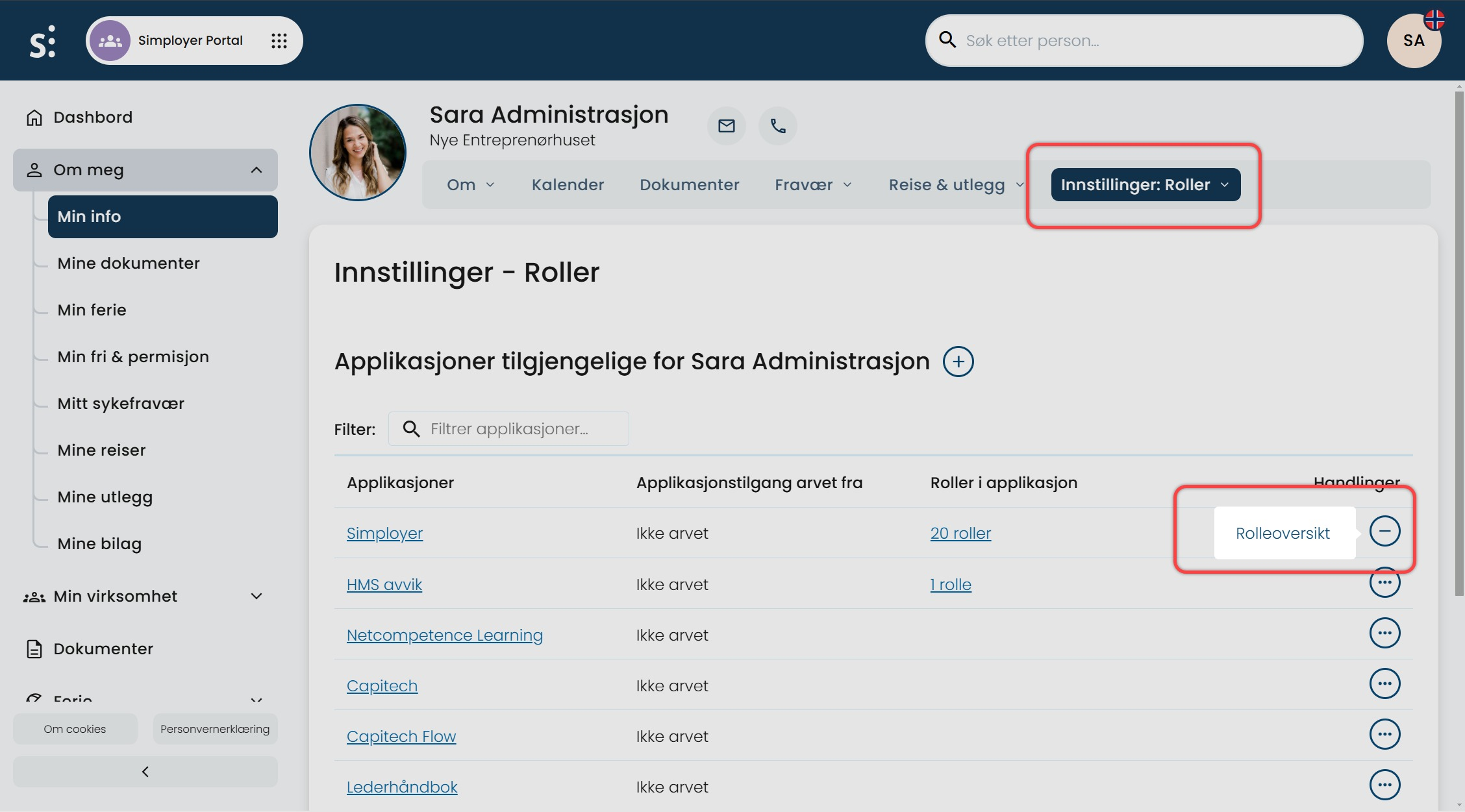This screenshot has width=1465, height=812.
Task: Click the Applikasjonstilgang arvet fra column header
Action: (x=749, y=483)
